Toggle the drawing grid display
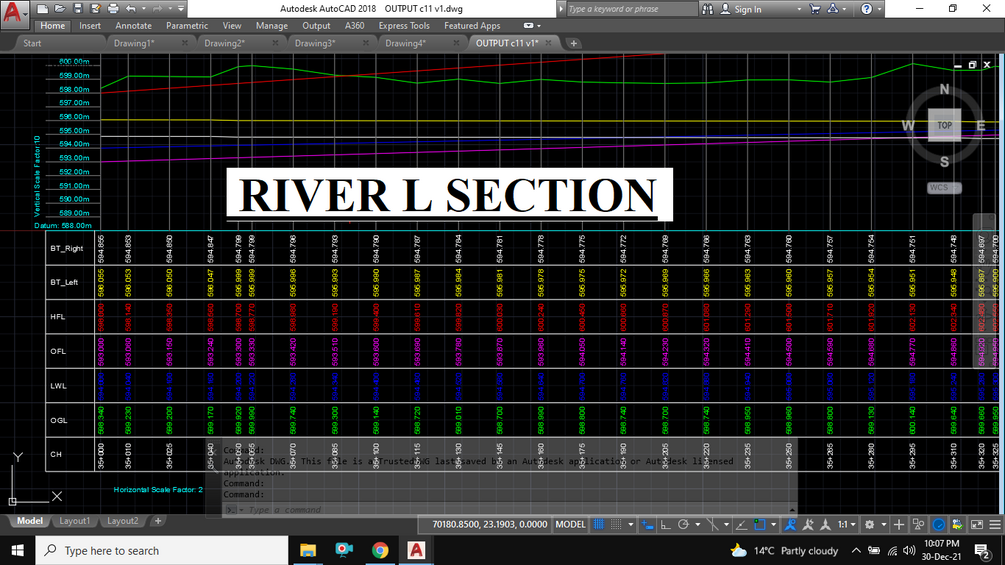This screenshot has height=565, width=1005. click(599, 525)
